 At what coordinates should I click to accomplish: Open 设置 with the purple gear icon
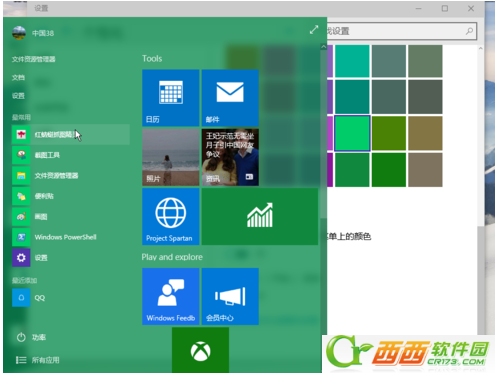pos(71,258)
